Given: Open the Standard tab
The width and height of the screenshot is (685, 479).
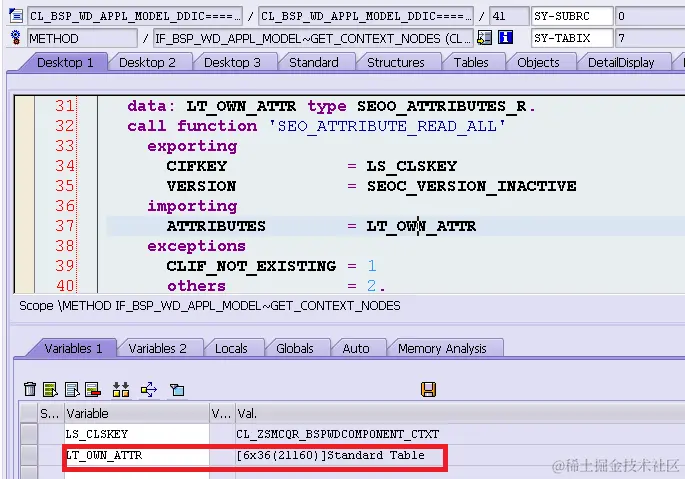Looking at the screenshot, I should 314,62.
